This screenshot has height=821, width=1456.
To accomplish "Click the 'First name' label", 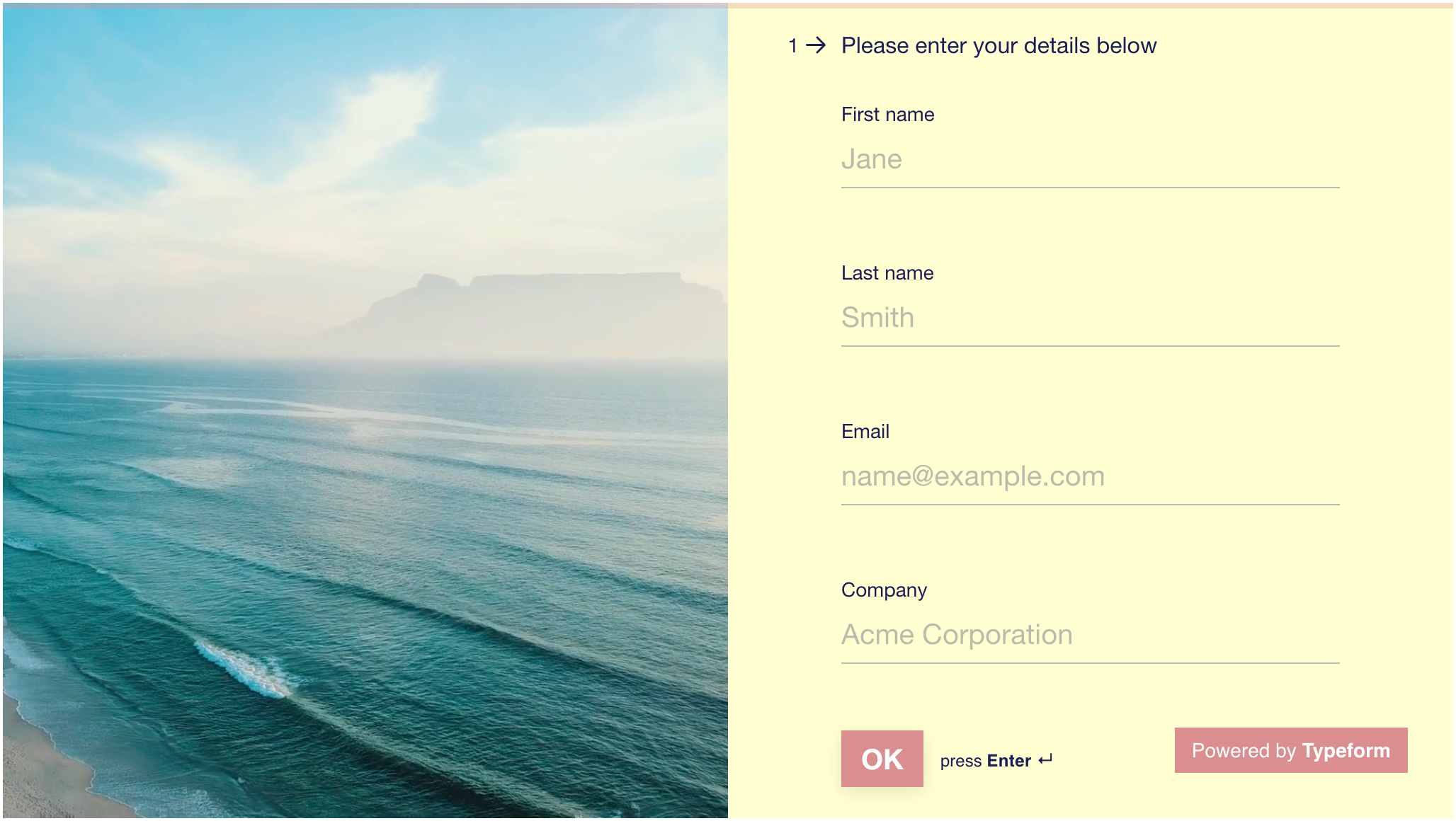I will pyautogui.click(x=887, y=115).
